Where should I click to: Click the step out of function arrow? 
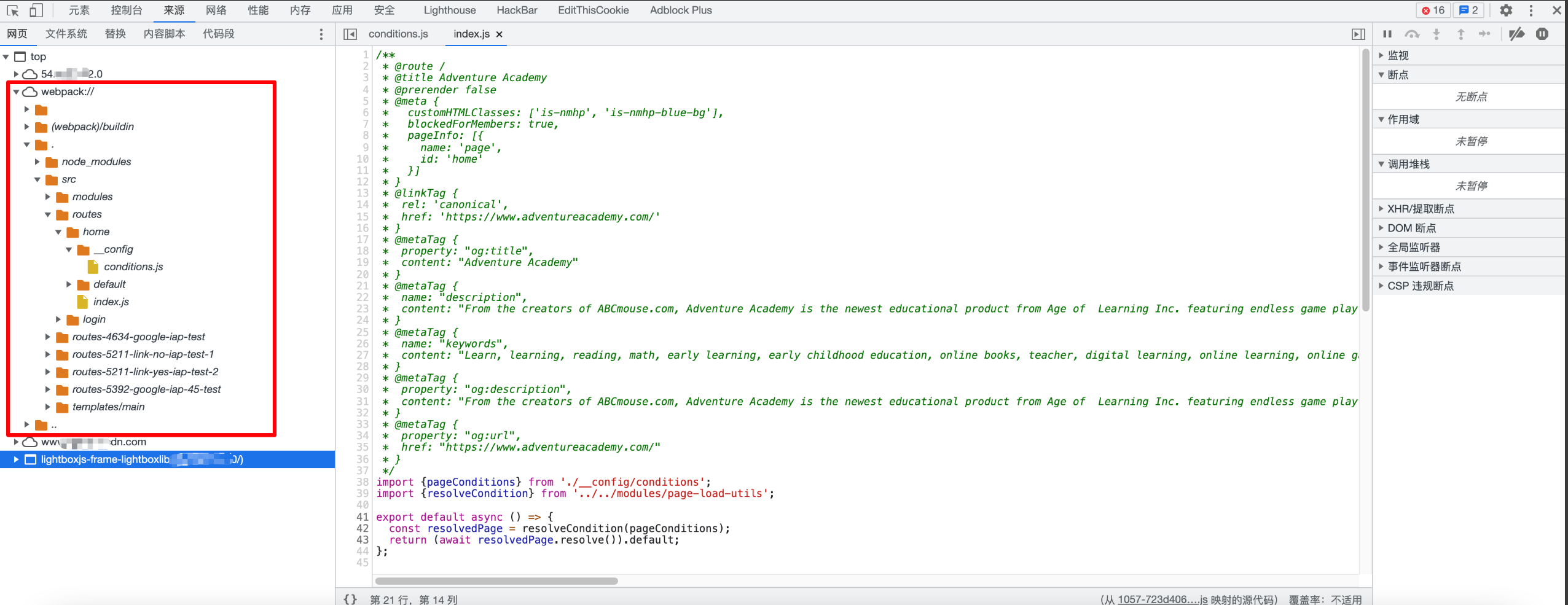click(x=1460, y=34)
